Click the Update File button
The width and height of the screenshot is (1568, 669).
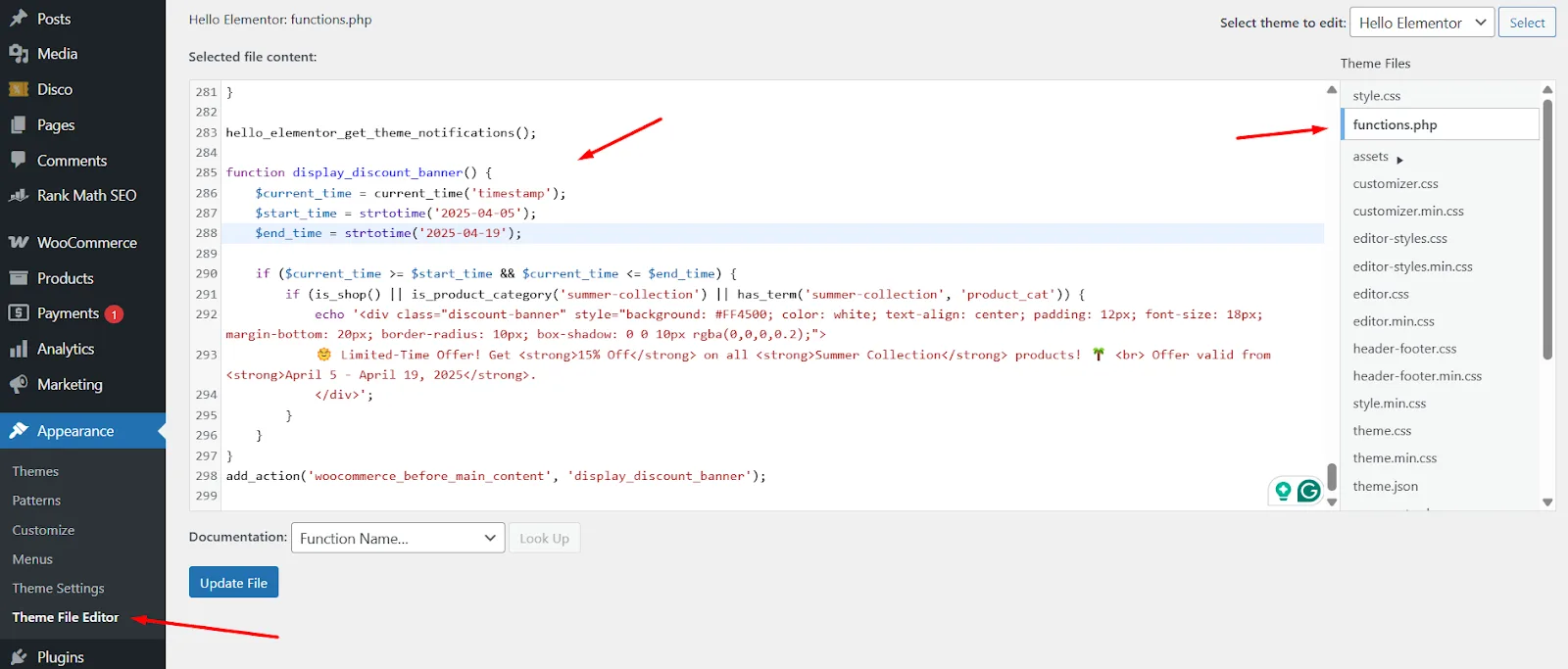pos(233,582)
